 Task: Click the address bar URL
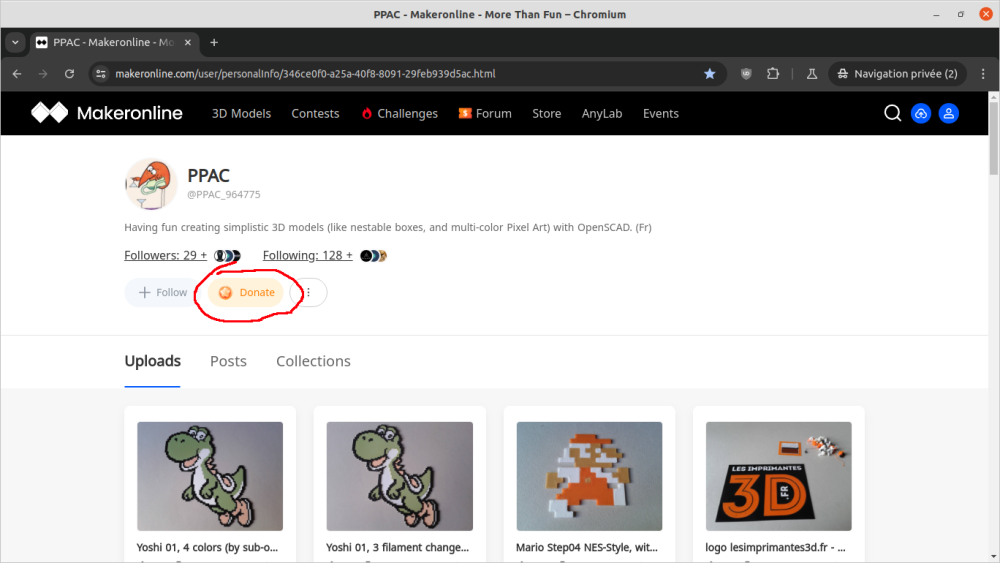[x=305, y=74]
